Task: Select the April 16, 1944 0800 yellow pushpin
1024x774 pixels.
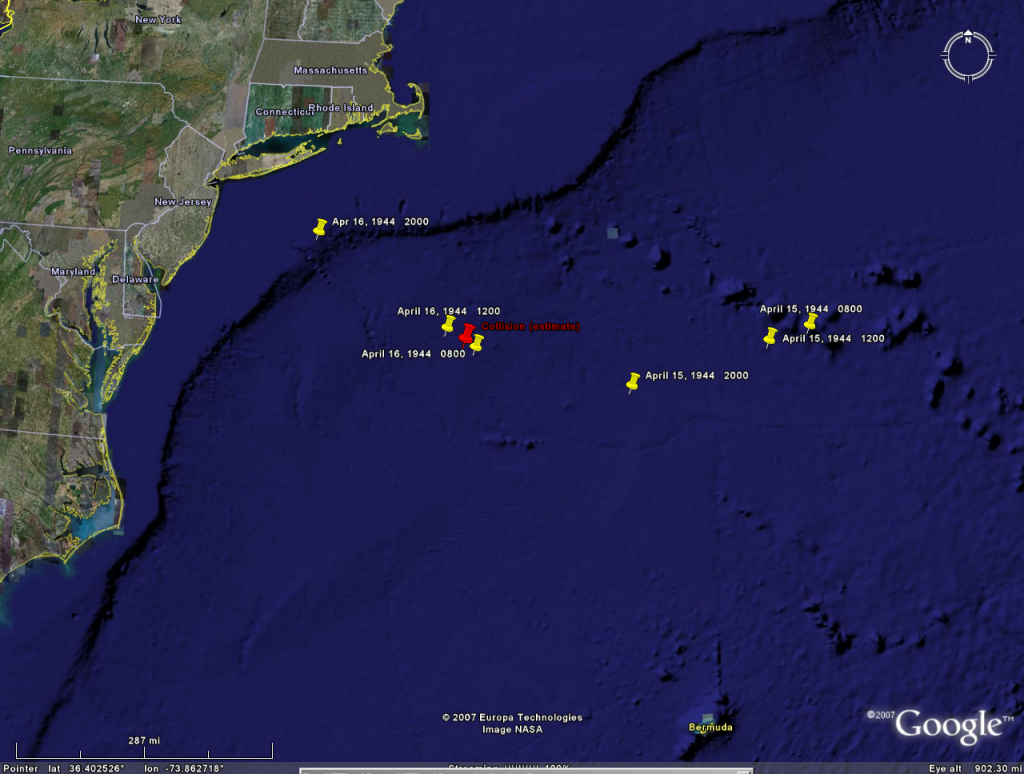Action: point(477,343)
